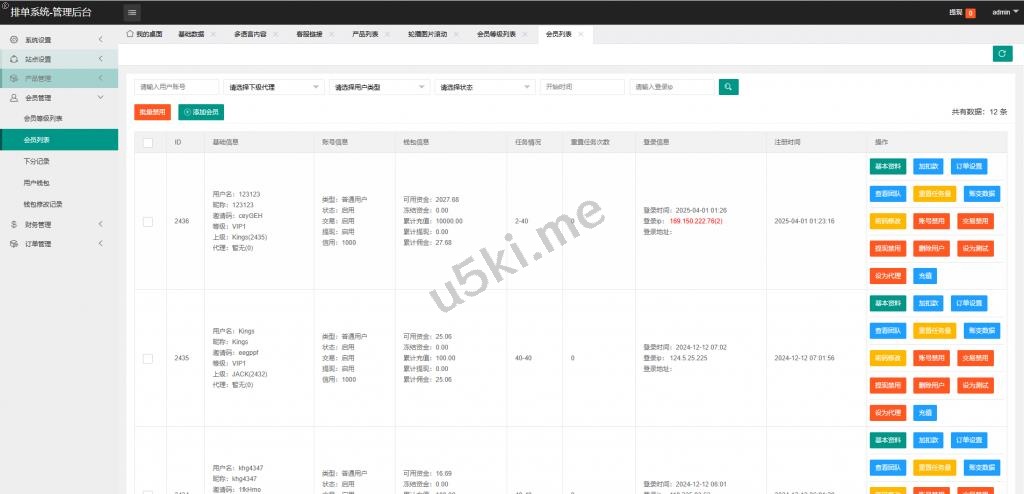Open 下分记录 in the sidebar menu
This screenshot has height=494, width=1024.
36,161
